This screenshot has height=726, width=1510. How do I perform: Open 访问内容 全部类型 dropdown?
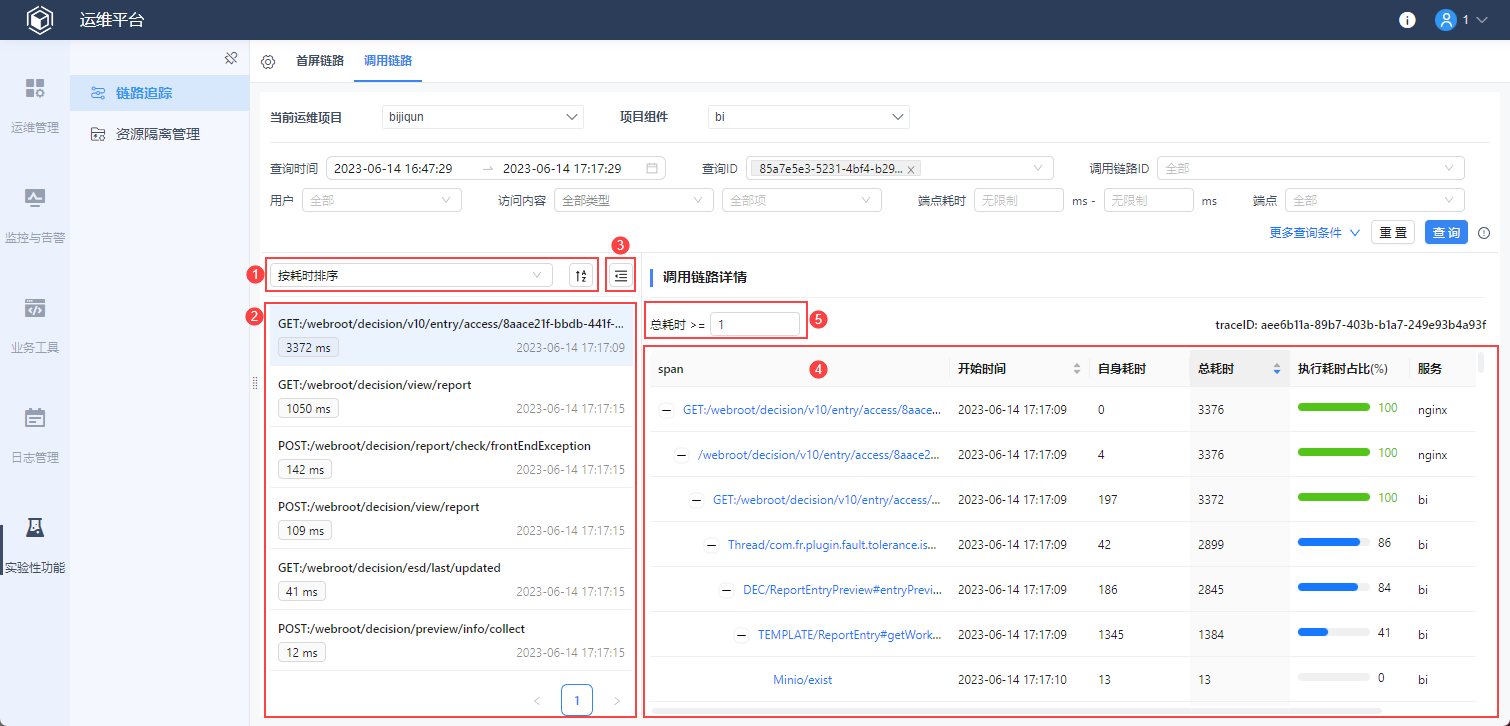tap(634, 200)
